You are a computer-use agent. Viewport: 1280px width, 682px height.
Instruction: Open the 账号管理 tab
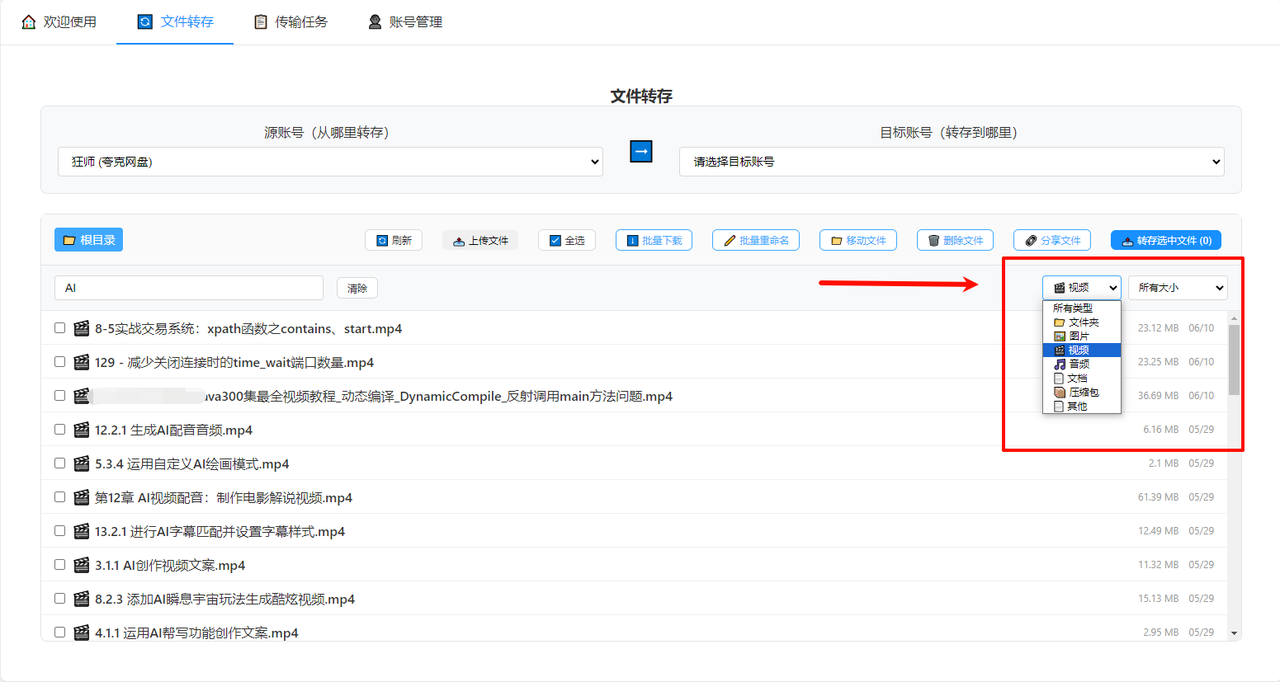[x=404, y=21]
